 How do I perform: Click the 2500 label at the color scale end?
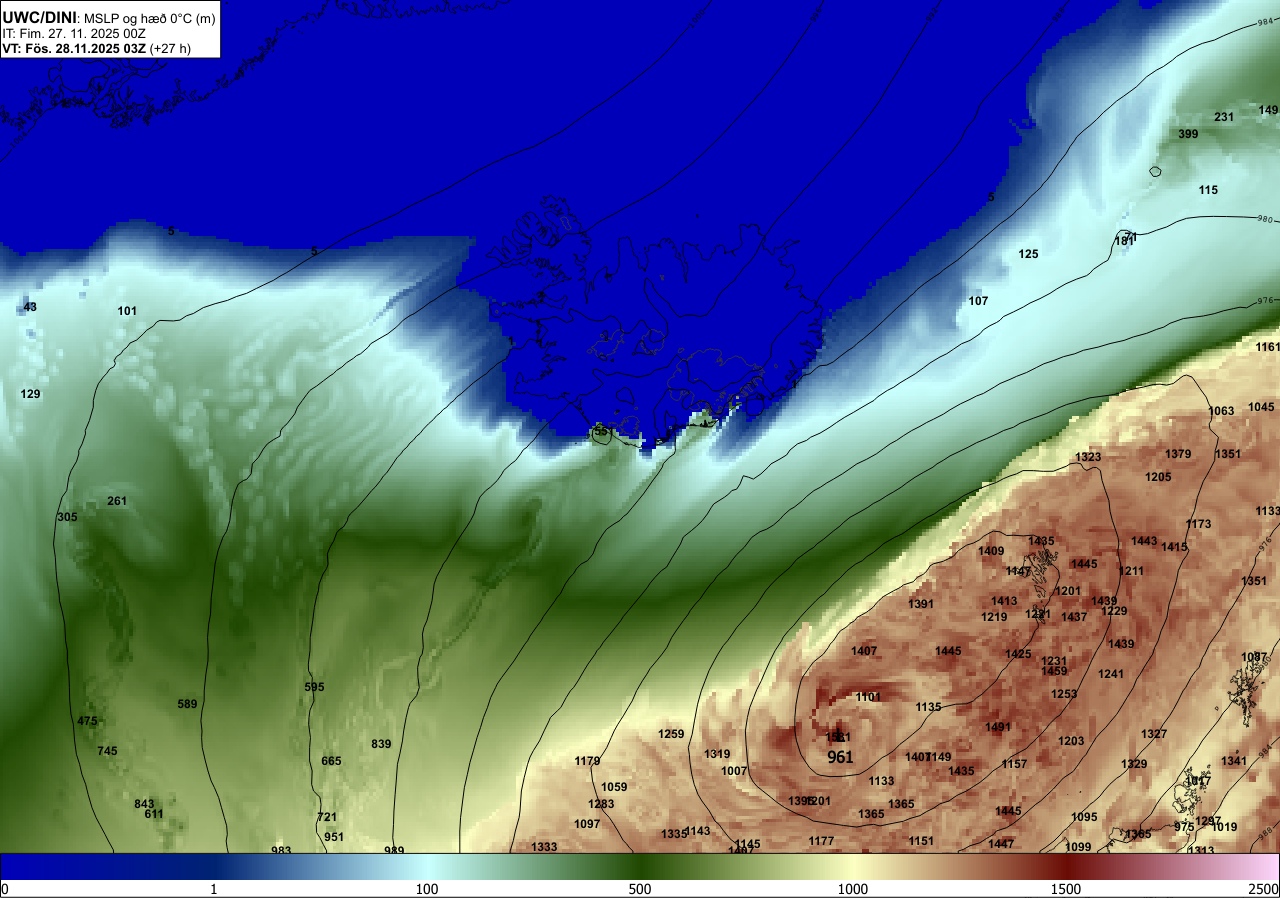1264,889
